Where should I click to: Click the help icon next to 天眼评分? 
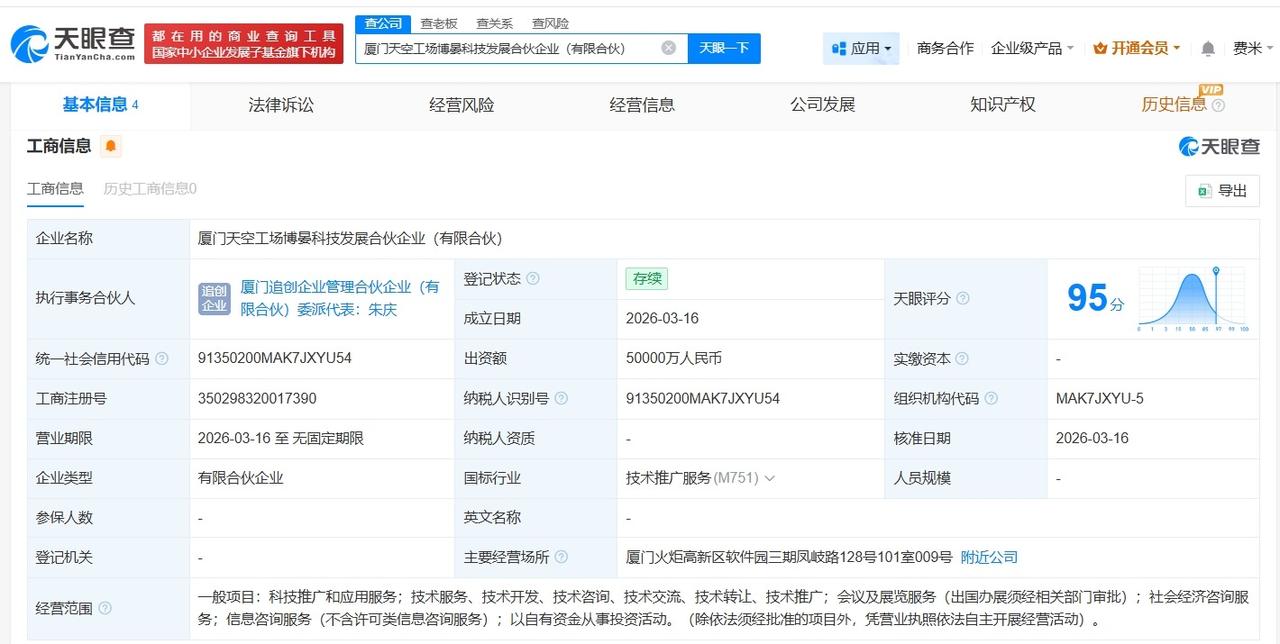click(962, 298)
